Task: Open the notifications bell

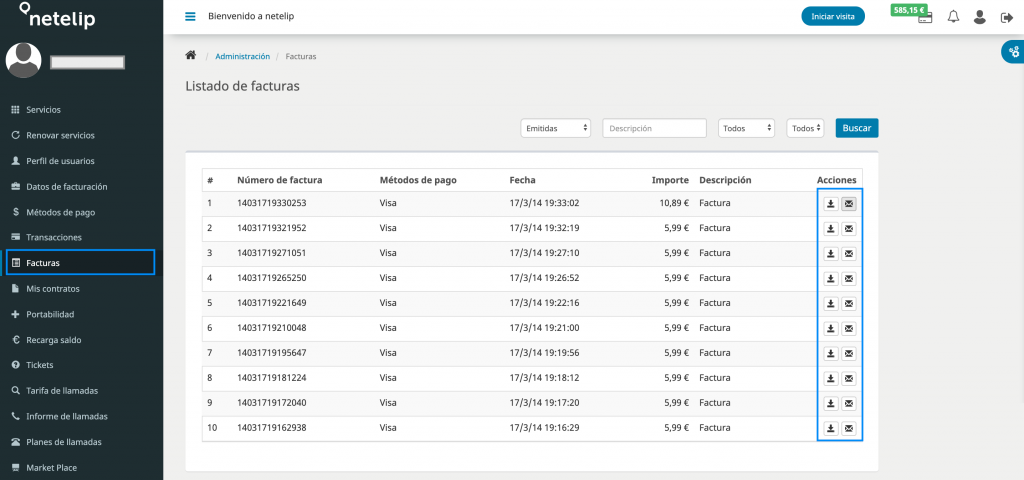Action: tap(953, 17)
